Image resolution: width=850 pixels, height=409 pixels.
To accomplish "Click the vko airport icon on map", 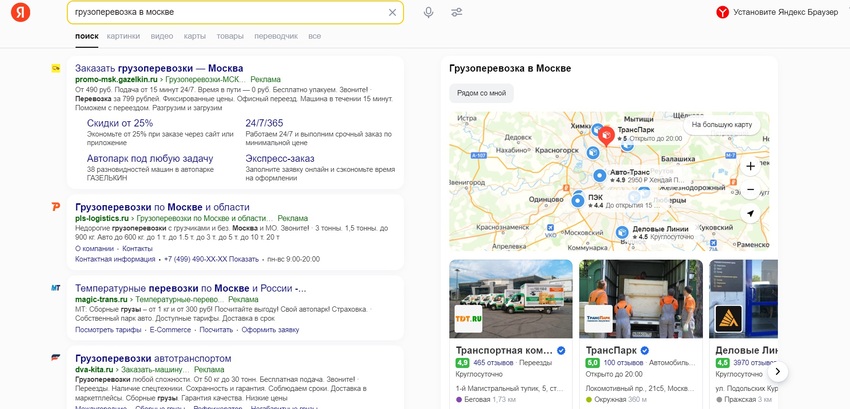I will coord(551,228).
